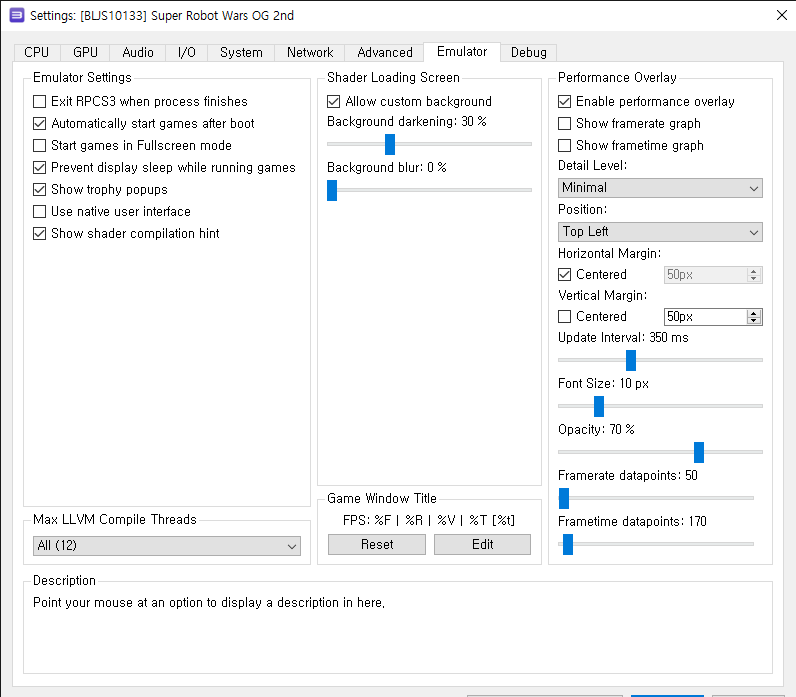Open the Detail Level dropdown
Viewport: 796px width, 697px height.
(660, 188)
